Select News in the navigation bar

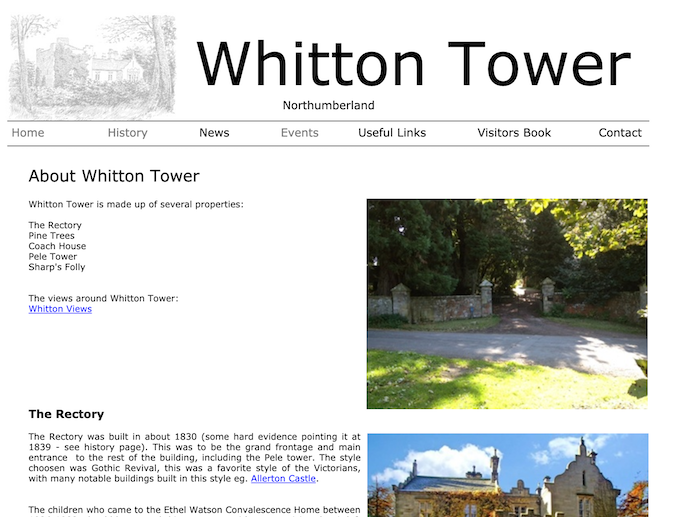(x=214, y=133)
